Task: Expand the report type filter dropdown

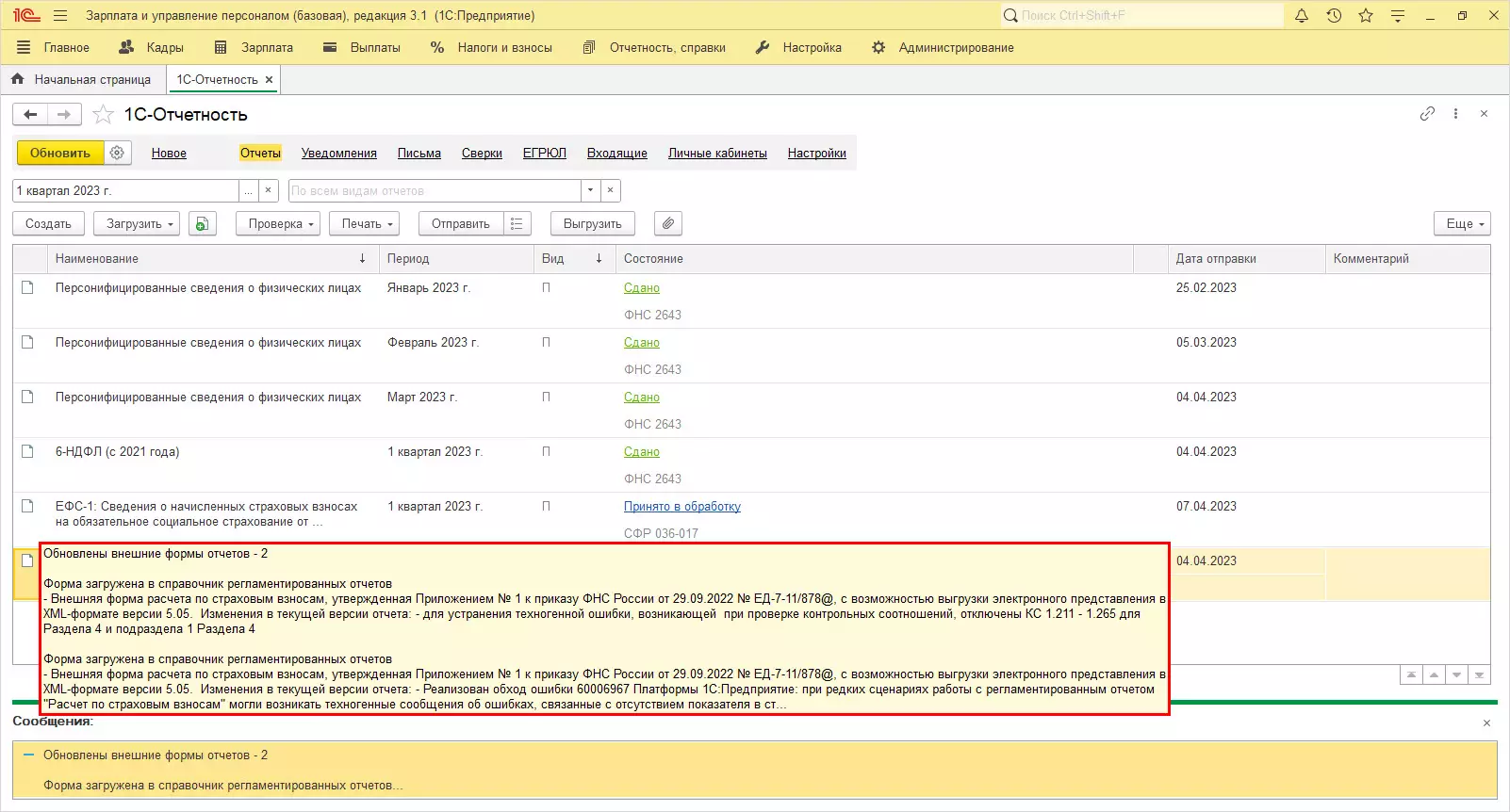Action: (x=590, y=190)
